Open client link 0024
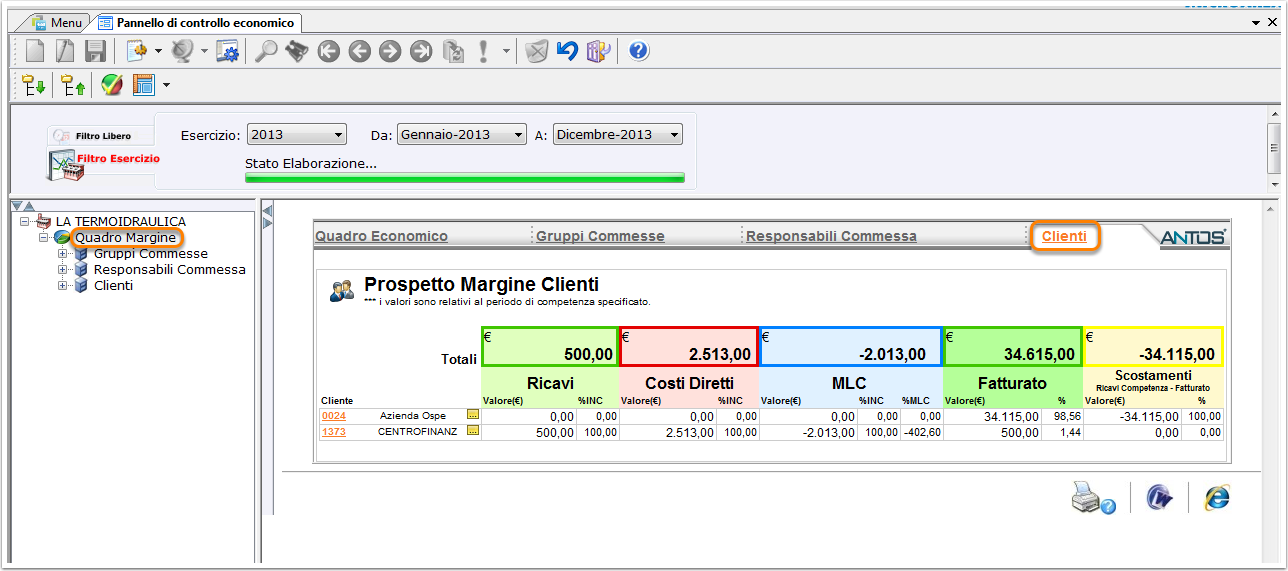 (x=332, y=415)
